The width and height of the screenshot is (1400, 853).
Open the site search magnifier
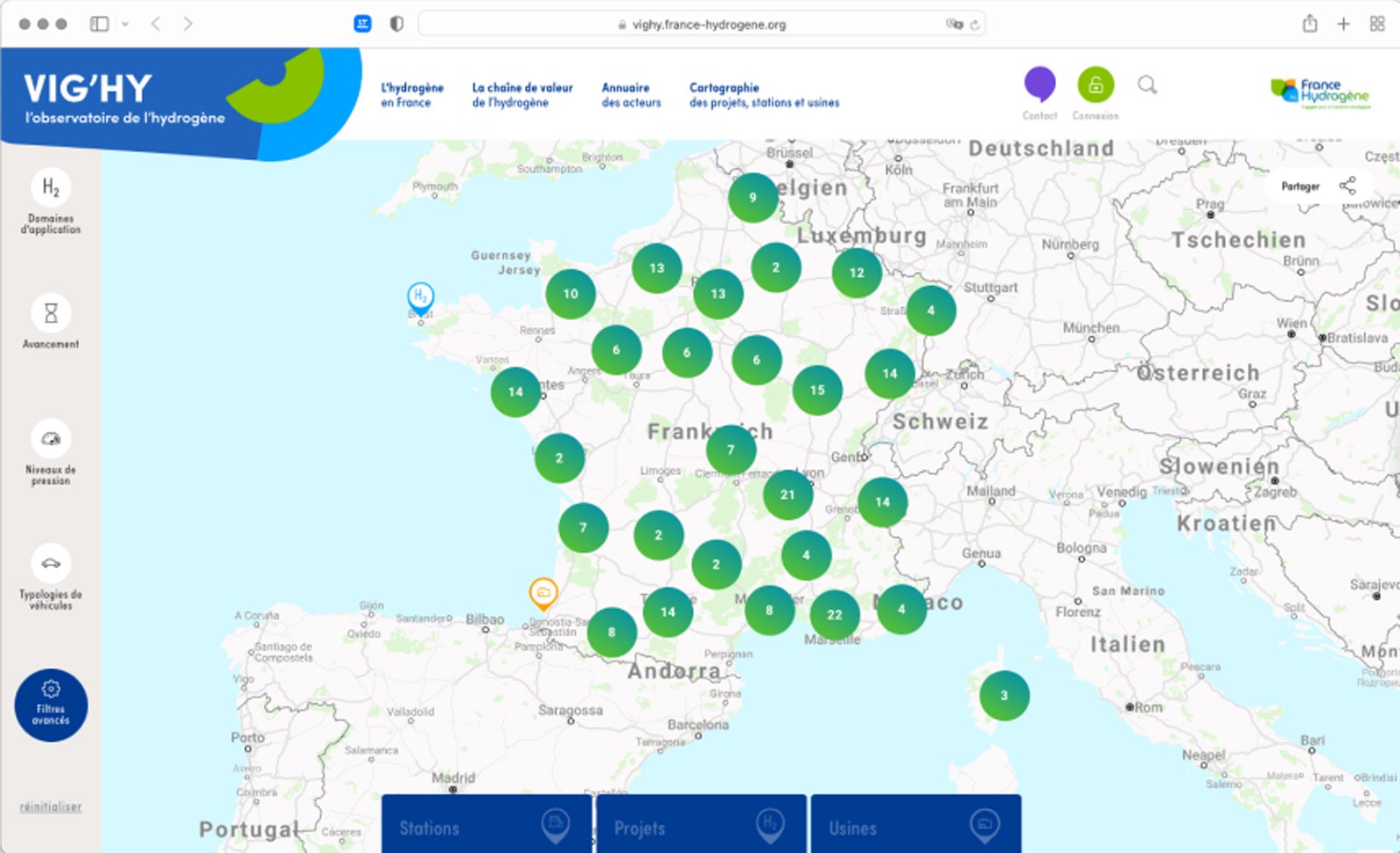pyautogui.click(x=1147, y=85)
